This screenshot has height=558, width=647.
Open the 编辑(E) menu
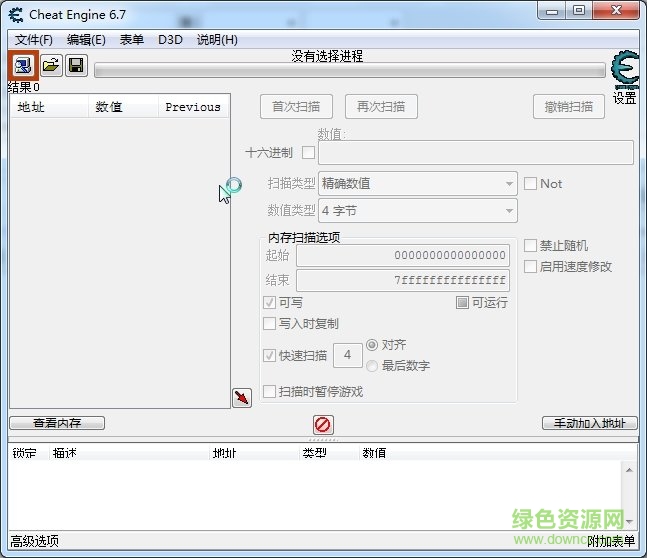point(86,40)
